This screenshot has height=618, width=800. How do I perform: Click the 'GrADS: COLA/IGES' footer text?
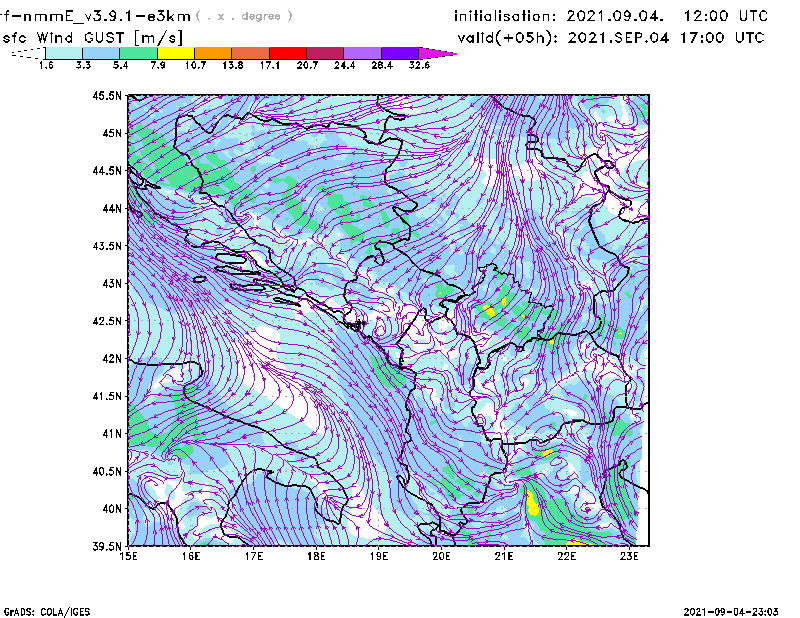click(47, 612)
